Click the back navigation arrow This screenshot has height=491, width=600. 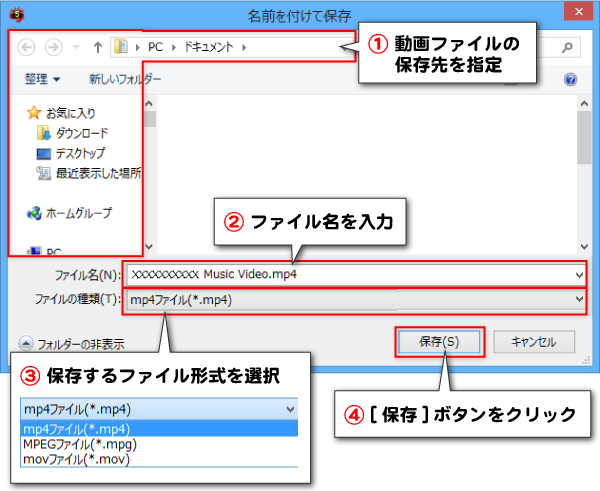click(x=27, y=47)
